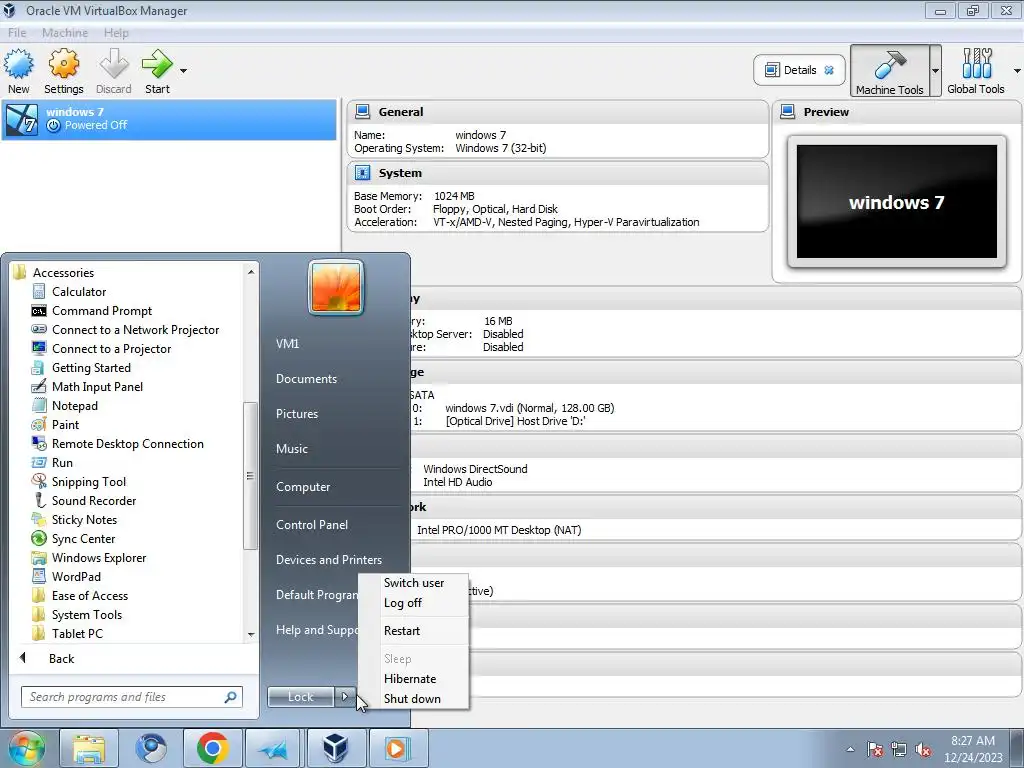Open the Help menu
Viewport: 1024px width, 768px height.
pos(116,33)
